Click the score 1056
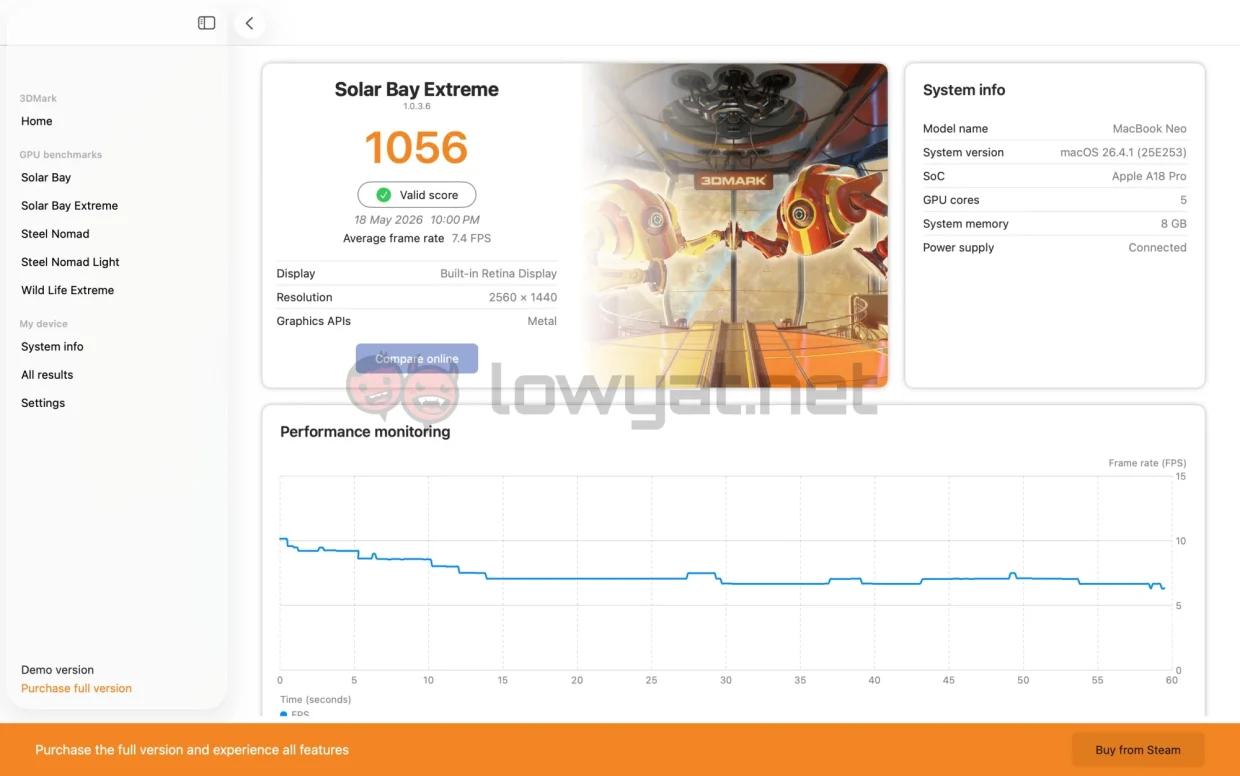Image resolution: width=1240 pixels, height=776 pixels. point(416,148)
